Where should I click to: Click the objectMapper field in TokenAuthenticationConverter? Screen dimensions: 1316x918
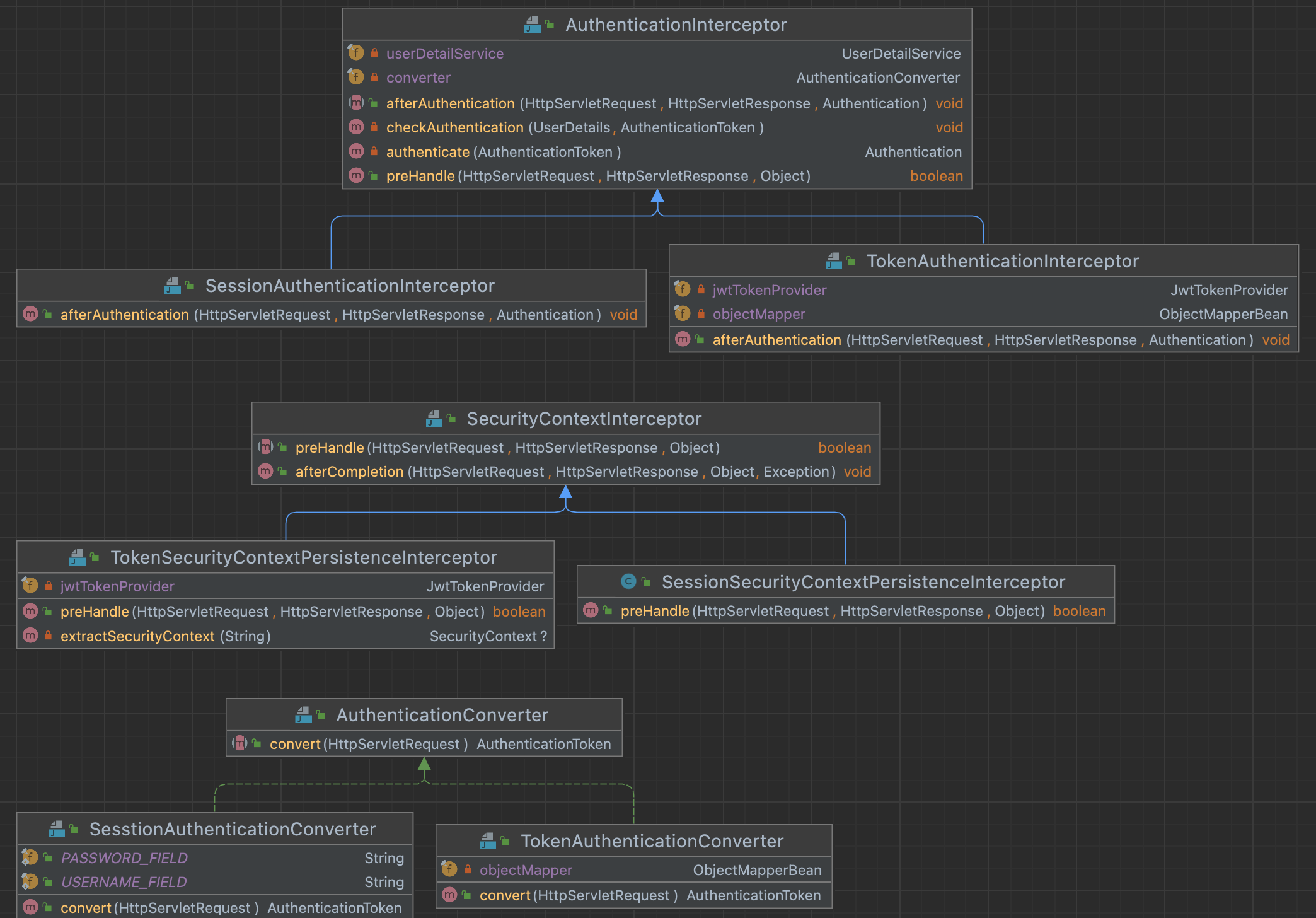pyautogui.click(x=526, y=870)
